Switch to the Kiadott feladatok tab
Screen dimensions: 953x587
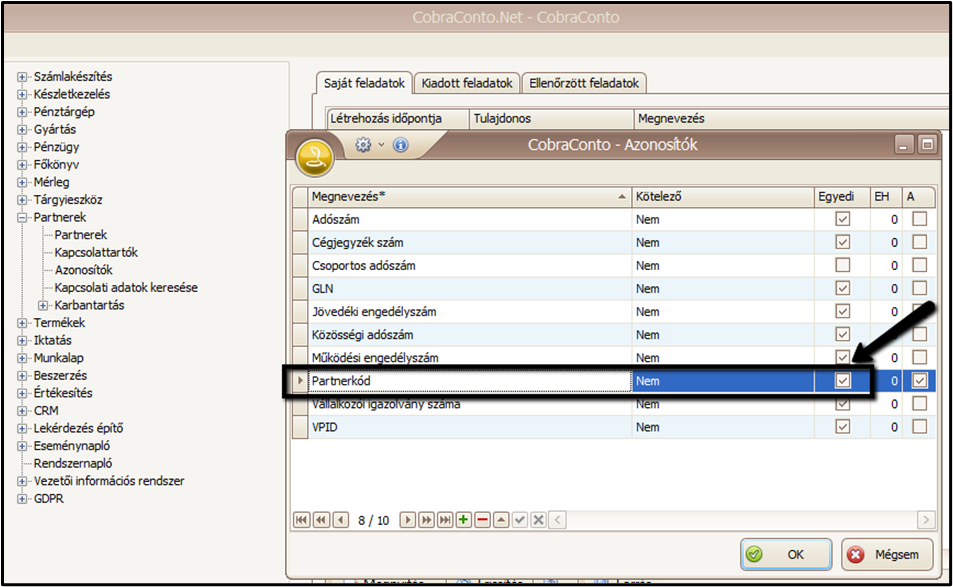[467, 83]
